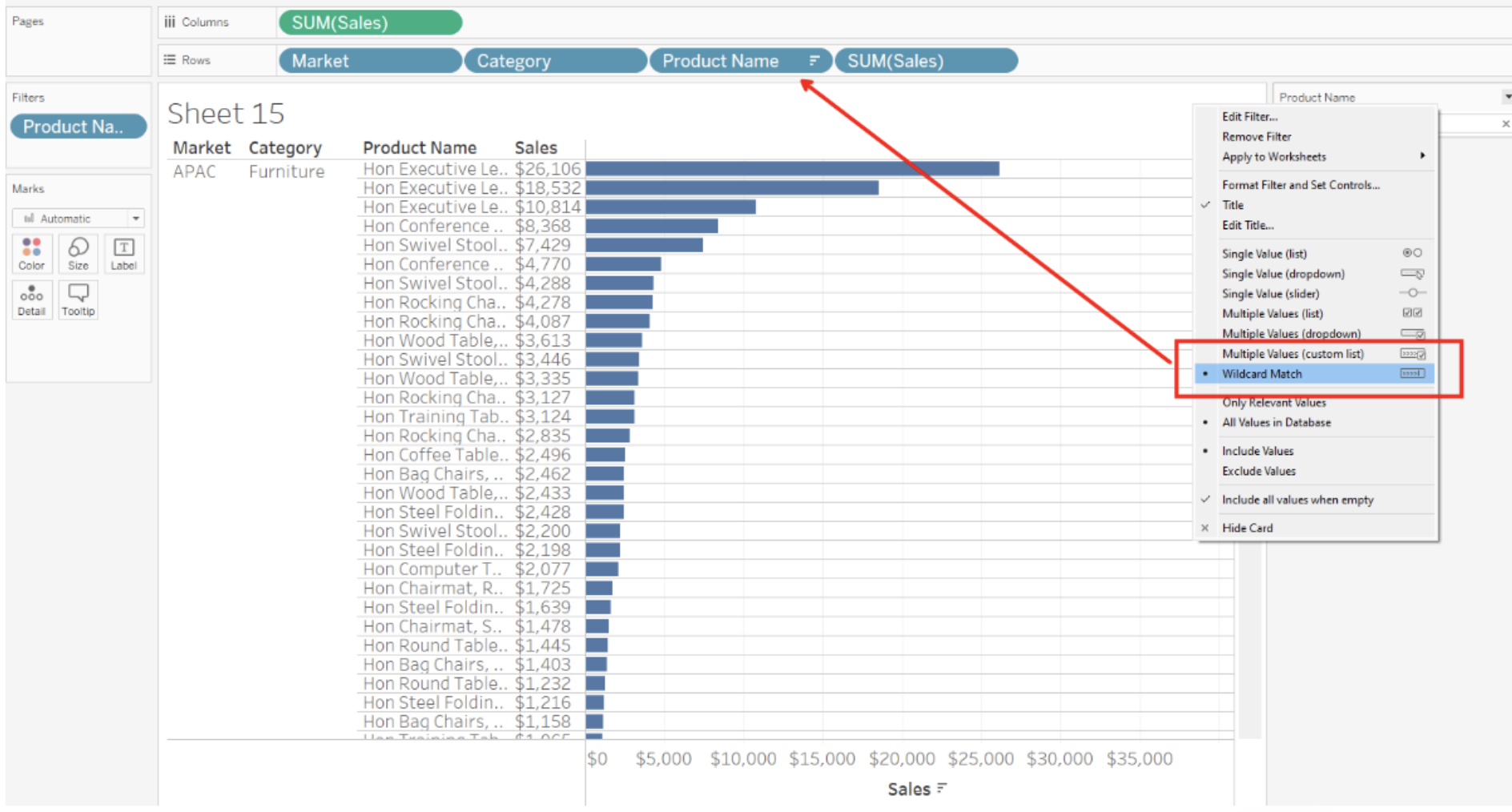This screenshot has width=1512, height=812.
Task: Click the Rows shelf icon
Action: click(x=168, y=59)
